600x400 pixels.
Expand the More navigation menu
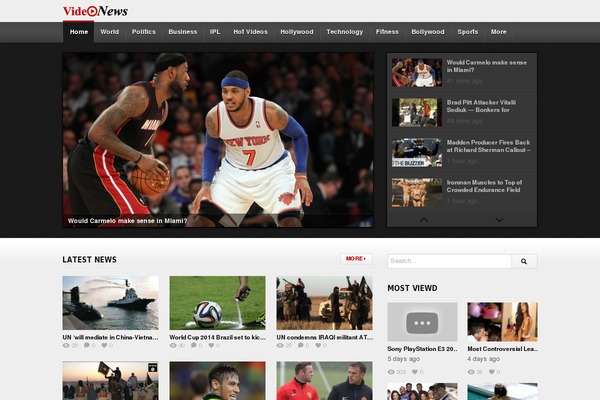click(498, 32)
